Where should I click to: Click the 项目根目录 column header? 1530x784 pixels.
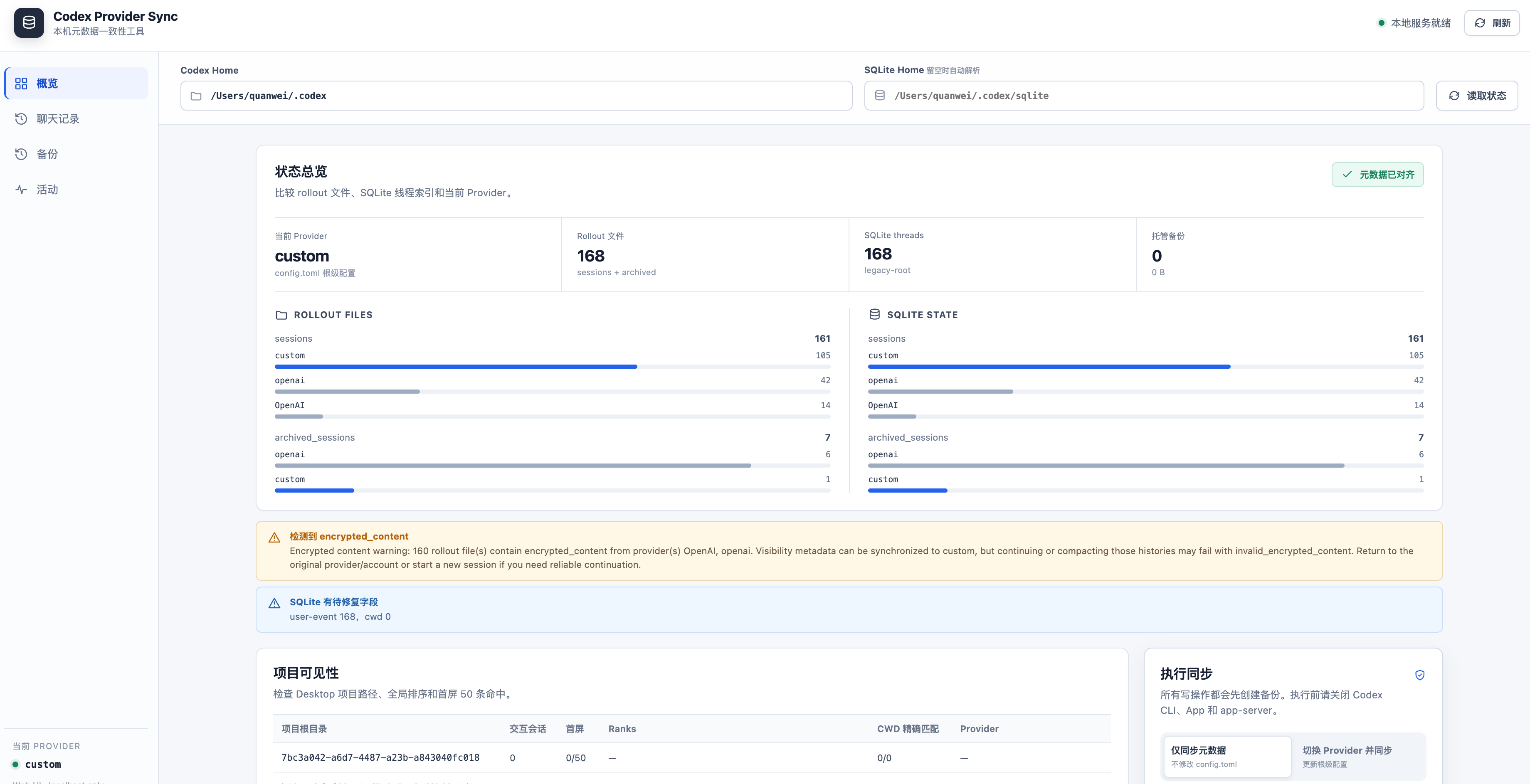(304, 730)
